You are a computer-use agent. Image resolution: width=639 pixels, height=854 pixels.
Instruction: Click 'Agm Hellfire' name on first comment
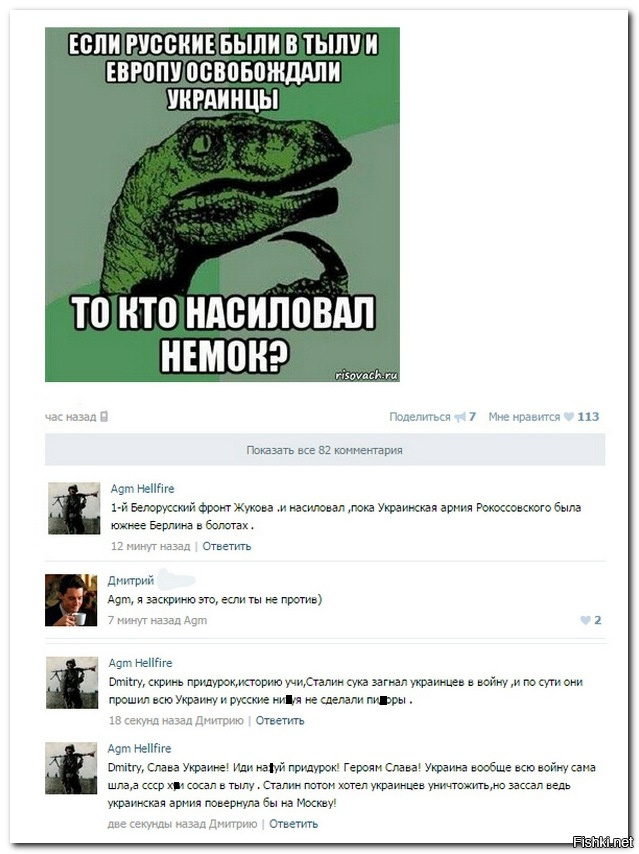click(143, 489)
